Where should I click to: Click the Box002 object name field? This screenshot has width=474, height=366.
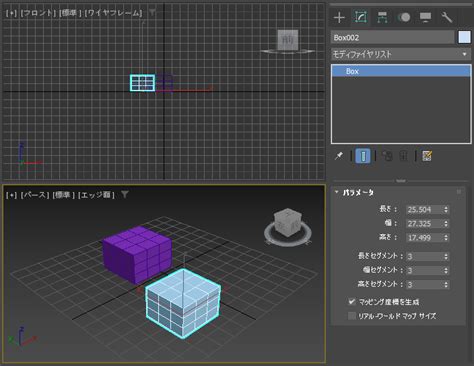[x=393, y=37]
